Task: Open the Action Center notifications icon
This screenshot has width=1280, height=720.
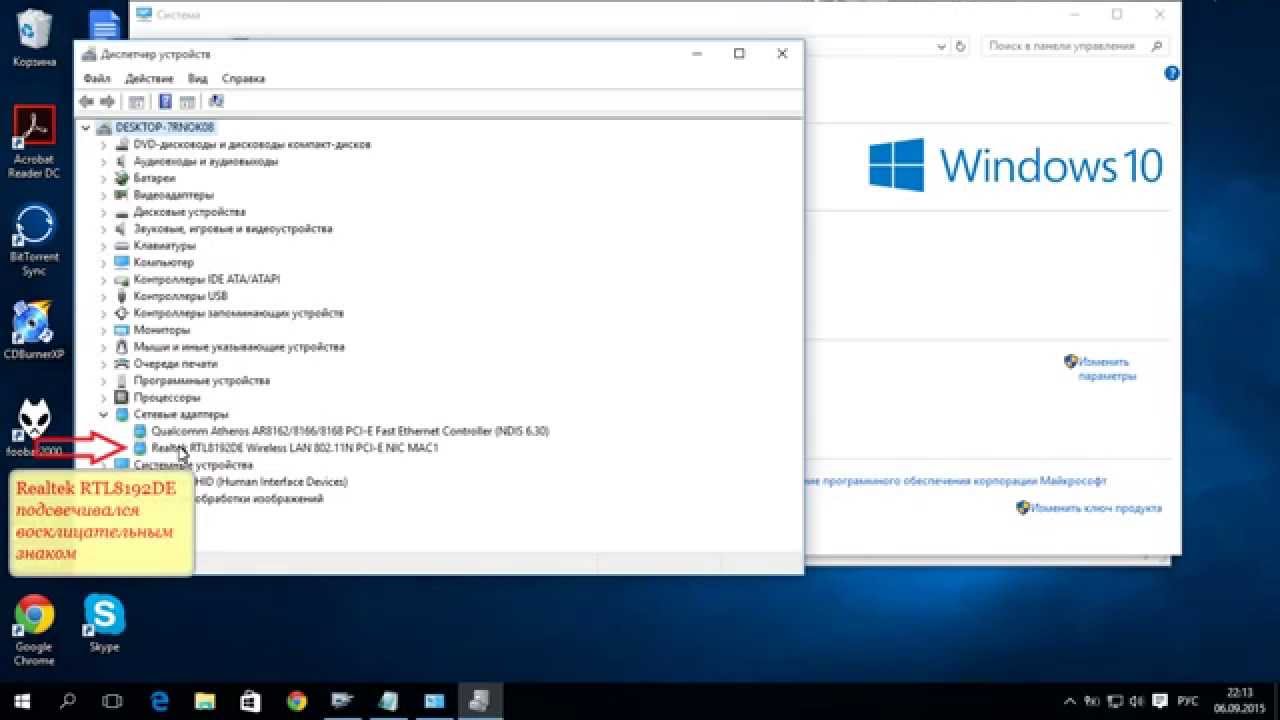Action: (x=1160, y=701)
